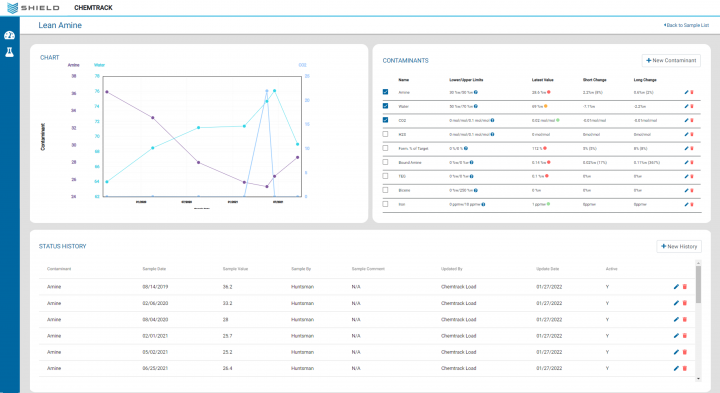Viewport: 720px width, 393px height.
Task: Uncheck the CO2 contaminant checkbox
Action: pos(385,120)
